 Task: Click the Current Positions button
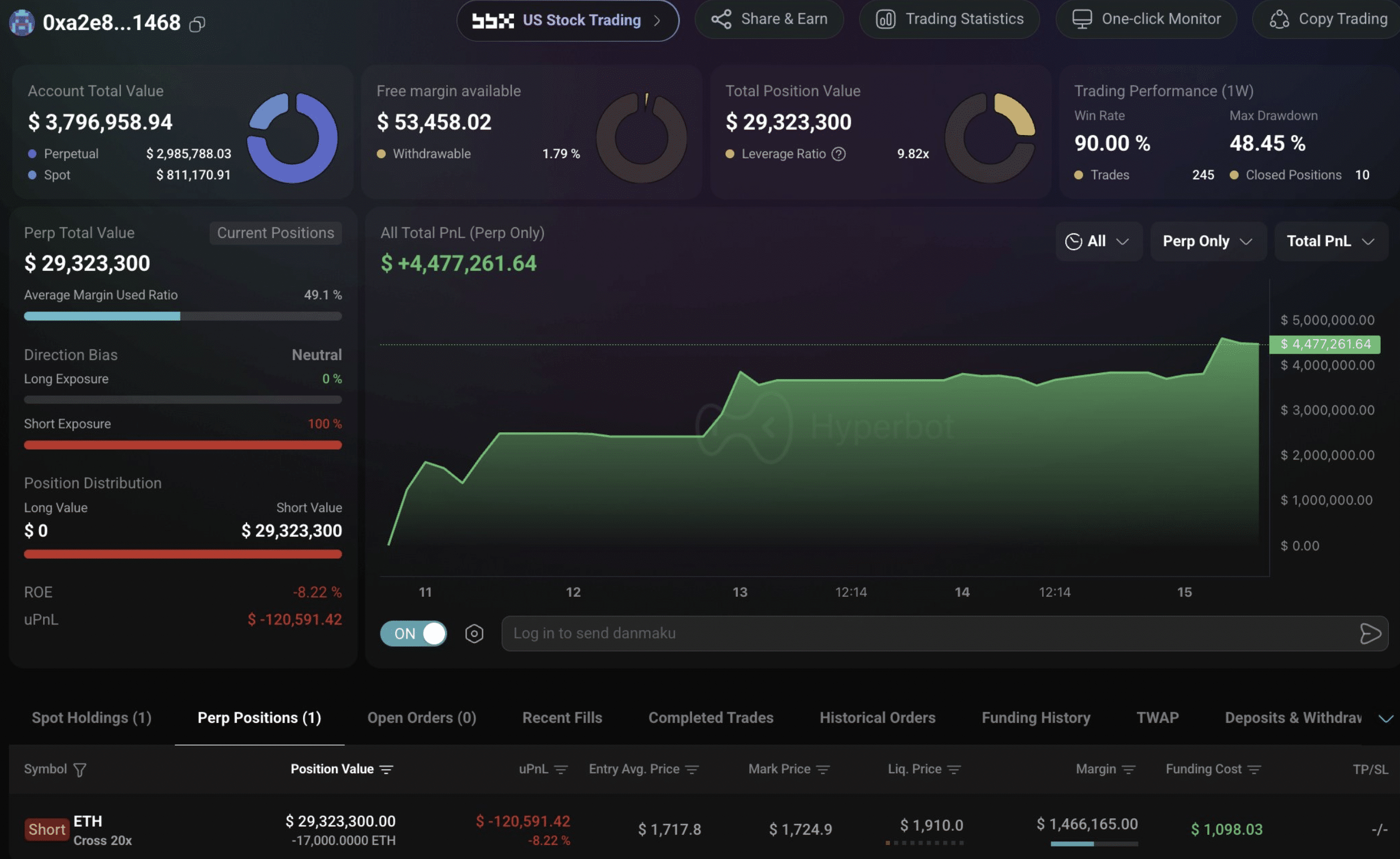(276, 233)
